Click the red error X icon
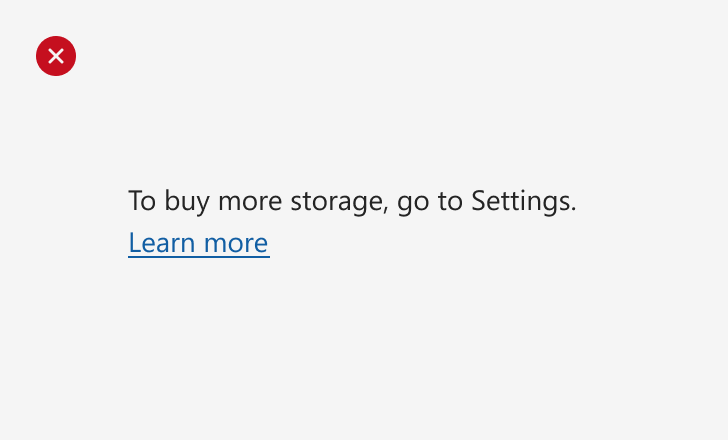This screenshot has height=440, width=728. pos(56,56)
